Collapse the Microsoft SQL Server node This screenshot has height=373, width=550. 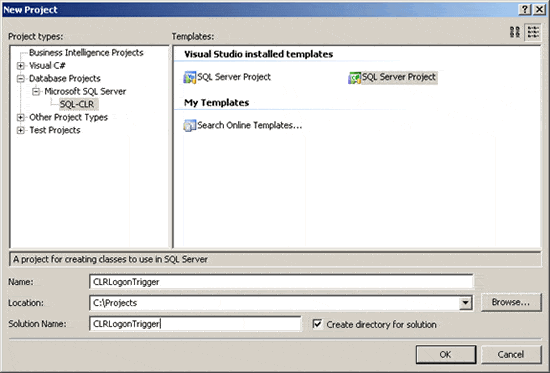[x=36, y=92]
